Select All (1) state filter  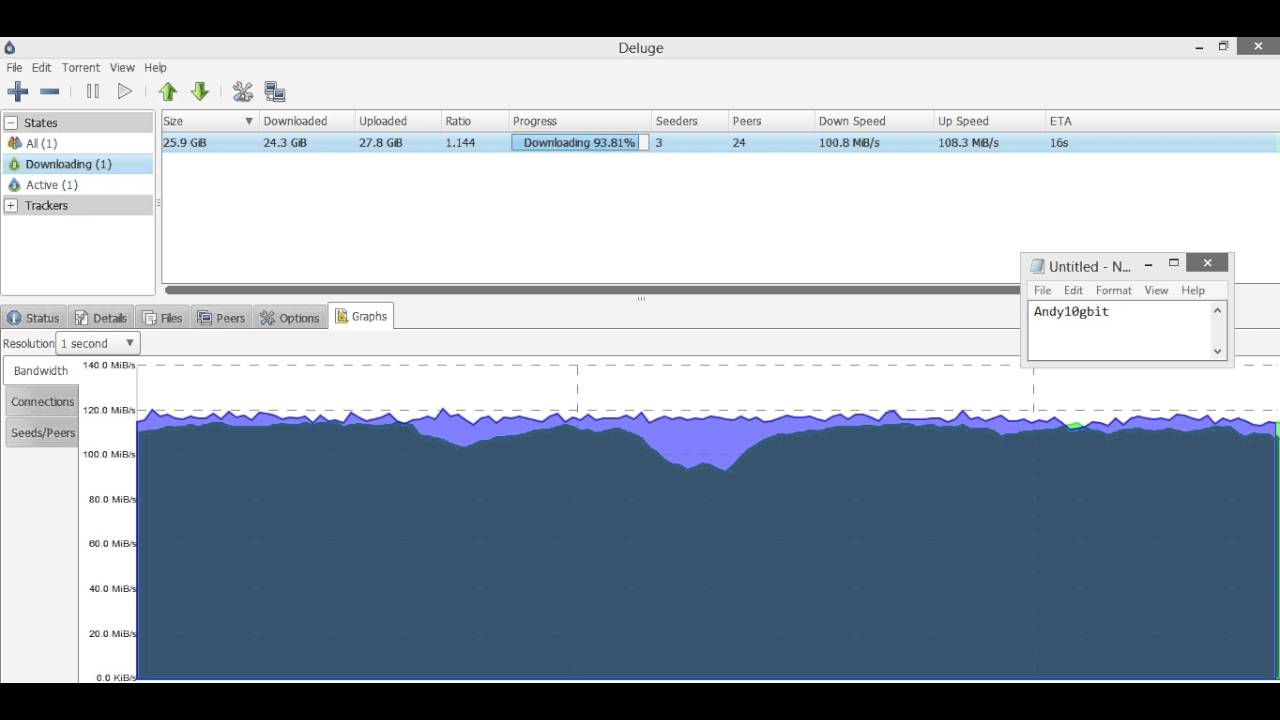(x=77, y=144)
